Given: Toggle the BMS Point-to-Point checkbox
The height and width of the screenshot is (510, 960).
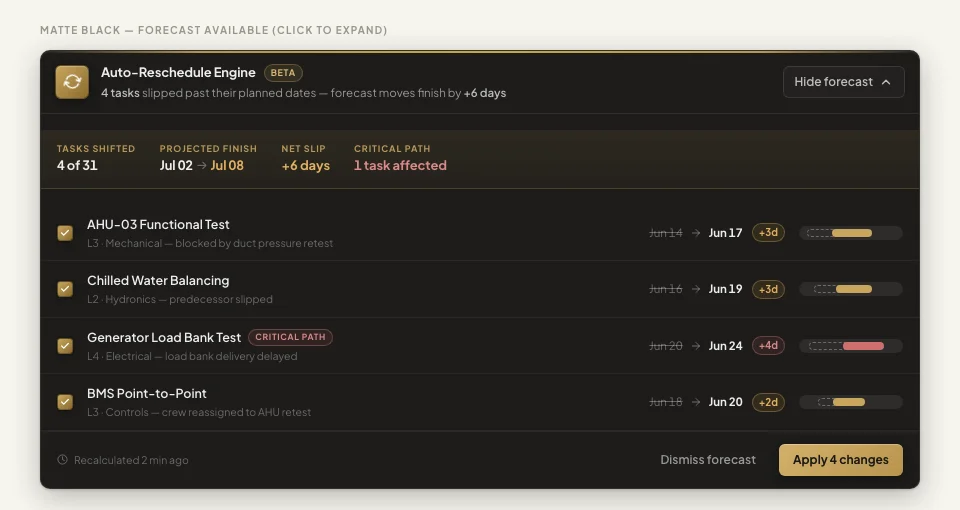Looking at the screenshot, I should tap(65, 402).
